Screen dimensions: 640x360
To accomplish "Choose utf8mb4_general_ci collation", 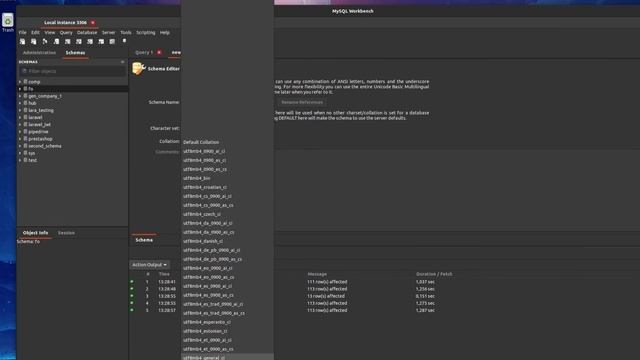I will coord(227,357).
